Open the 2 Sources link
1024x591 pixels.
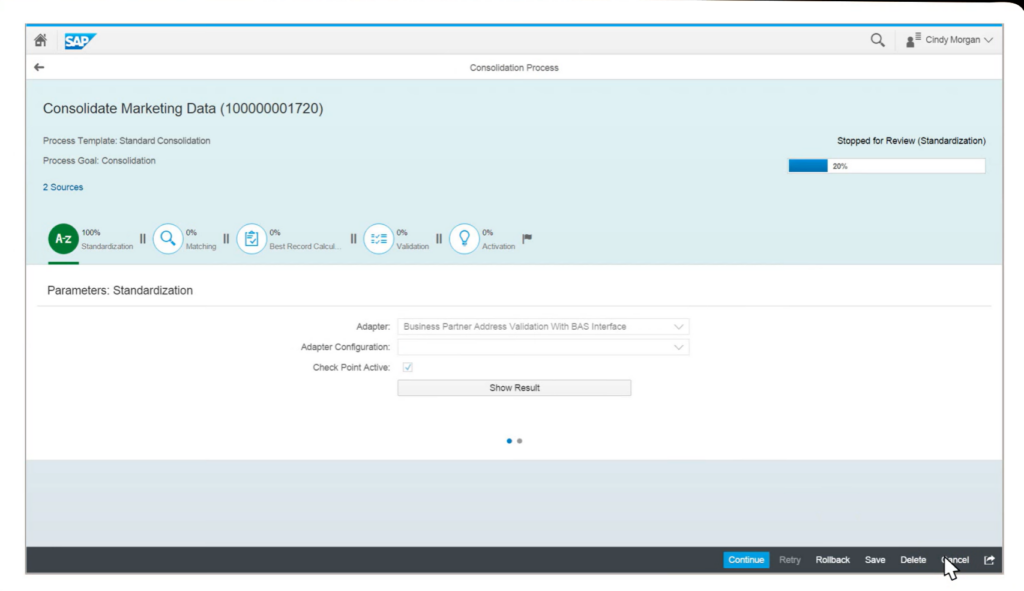tap(62, 187)
